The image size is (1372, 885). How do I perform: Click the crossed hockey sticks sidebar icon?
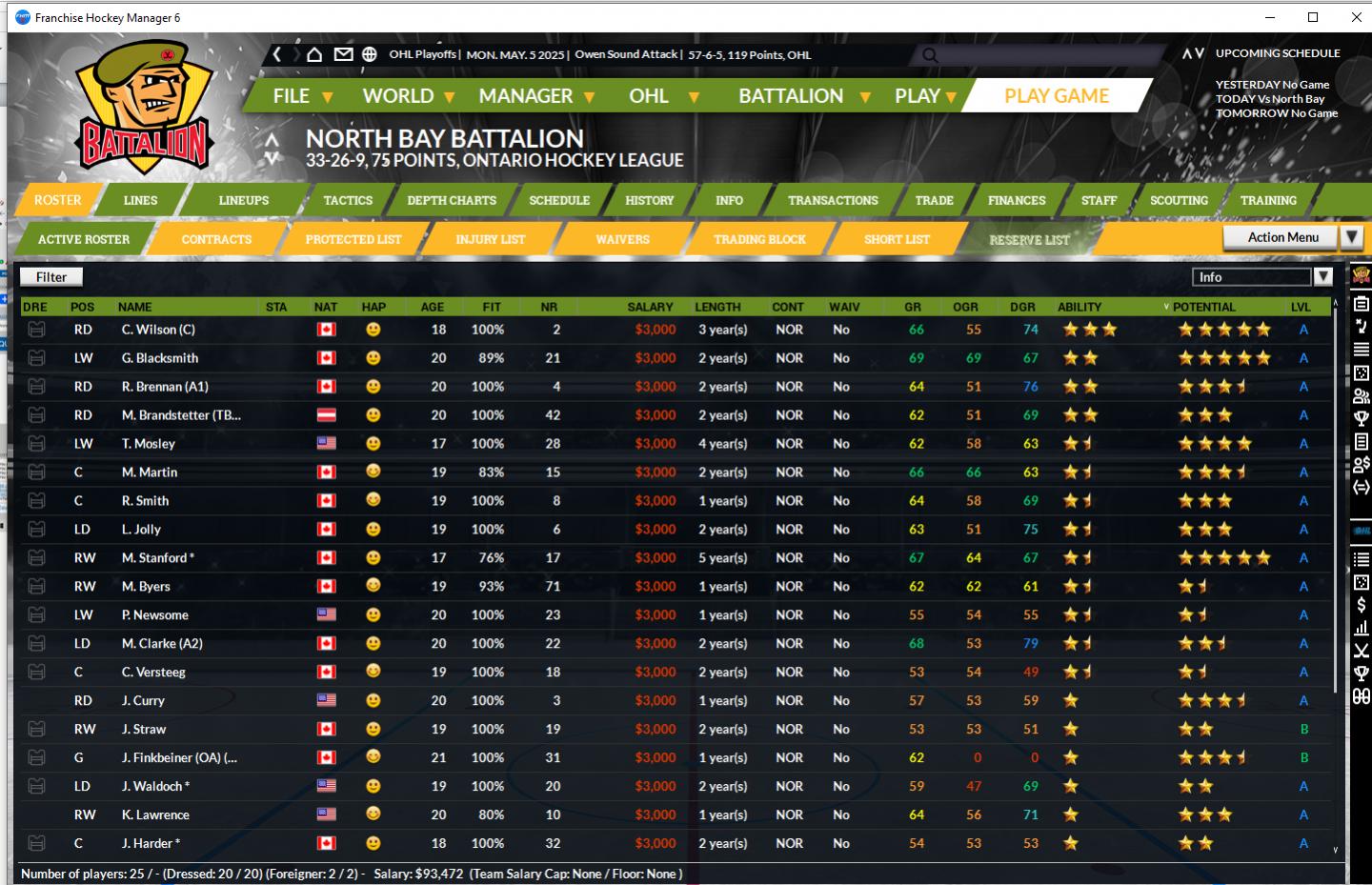point(1362,651)
